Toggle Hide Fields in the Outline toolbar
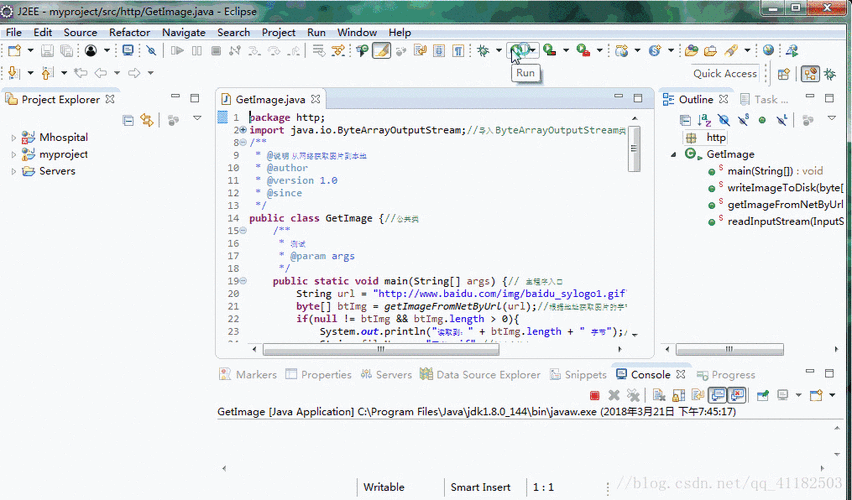This screenshot has width=852, height=500. [724, 120]
